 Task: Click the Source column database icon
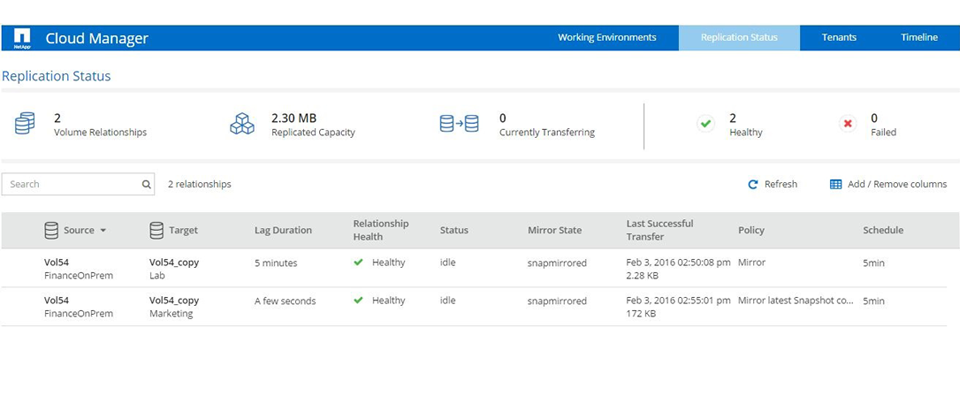51,231
